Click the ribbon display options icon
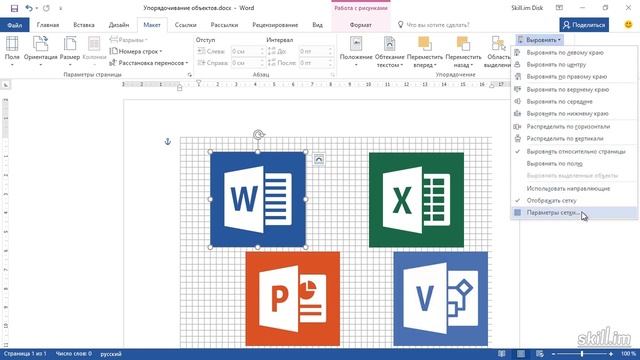640x360 pixels. (559, 8)
